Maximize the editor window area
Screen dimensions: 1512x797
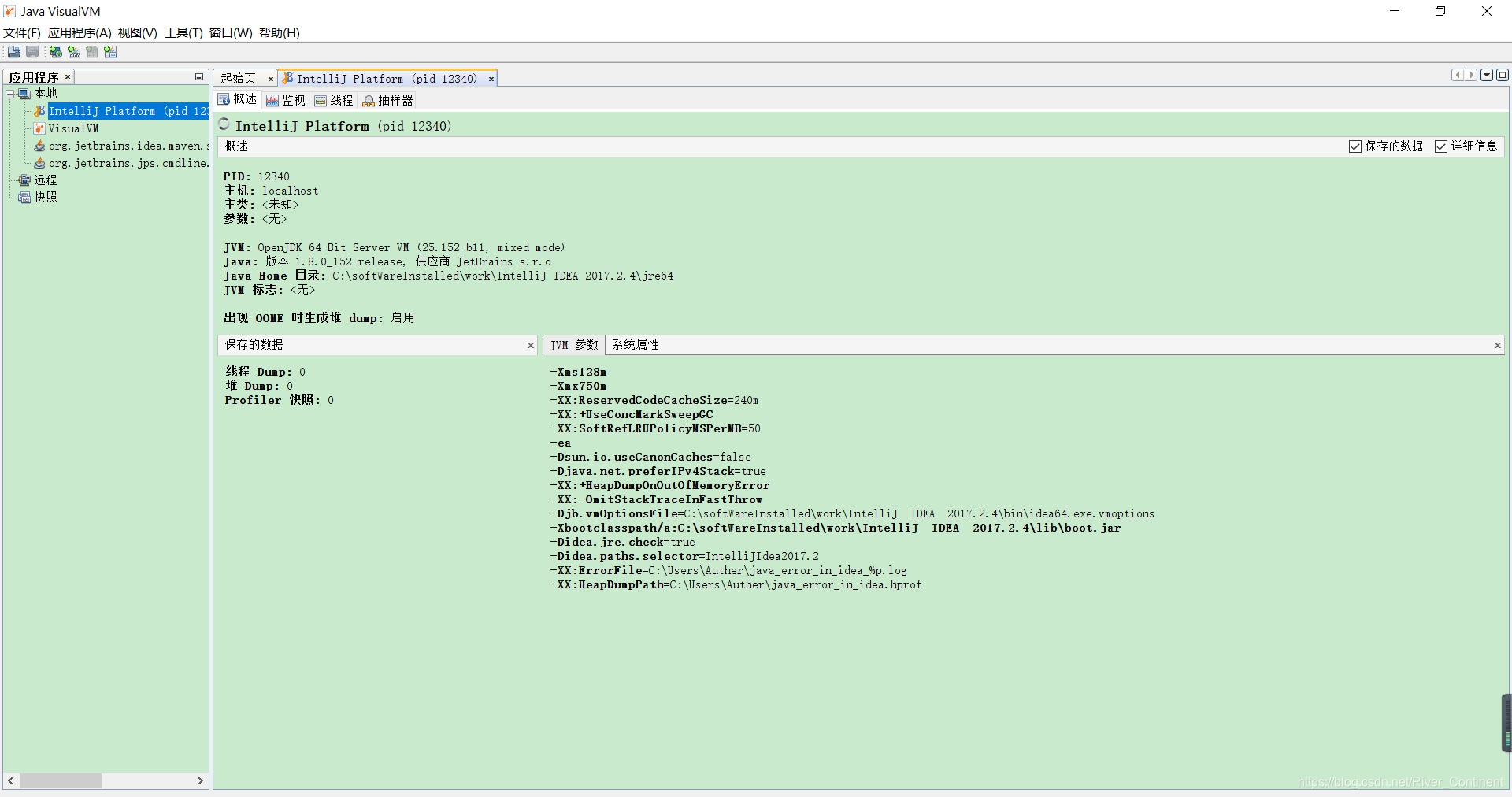coord(1503,76)
